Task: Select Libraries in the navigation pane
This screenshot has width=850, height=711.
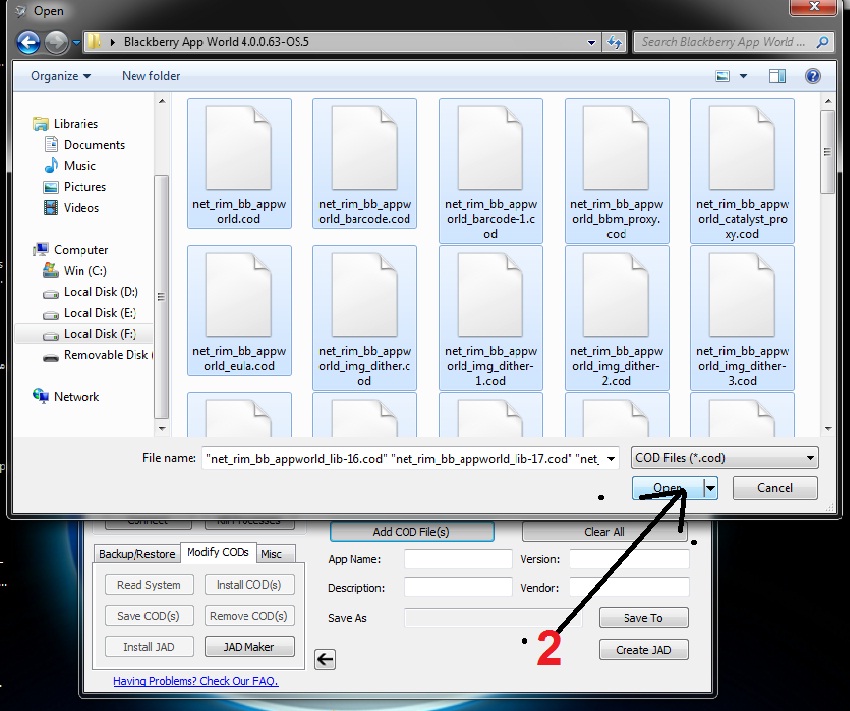Action: 66,124
